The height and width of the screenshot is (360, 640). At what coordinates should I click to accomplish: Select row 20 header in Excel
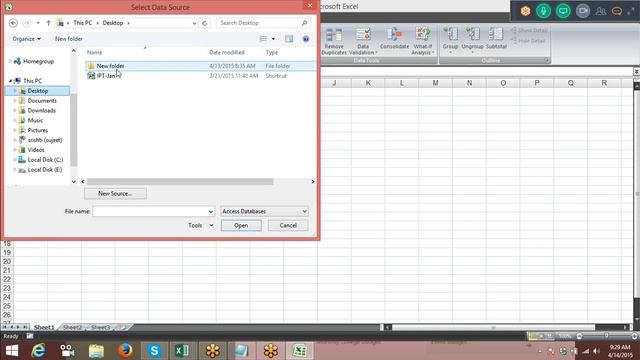[x=7, y=262]
